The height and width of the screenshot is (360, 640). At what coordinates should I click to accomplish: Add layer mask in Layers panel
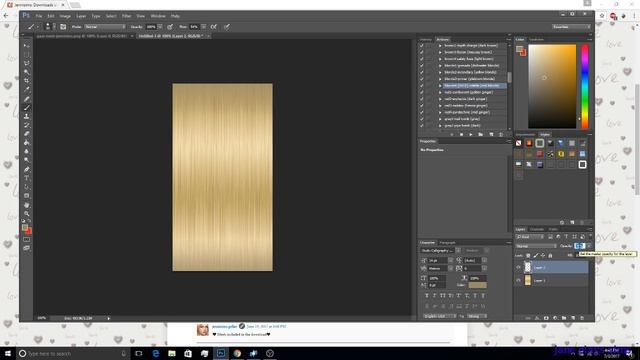[x=546, y=318]
